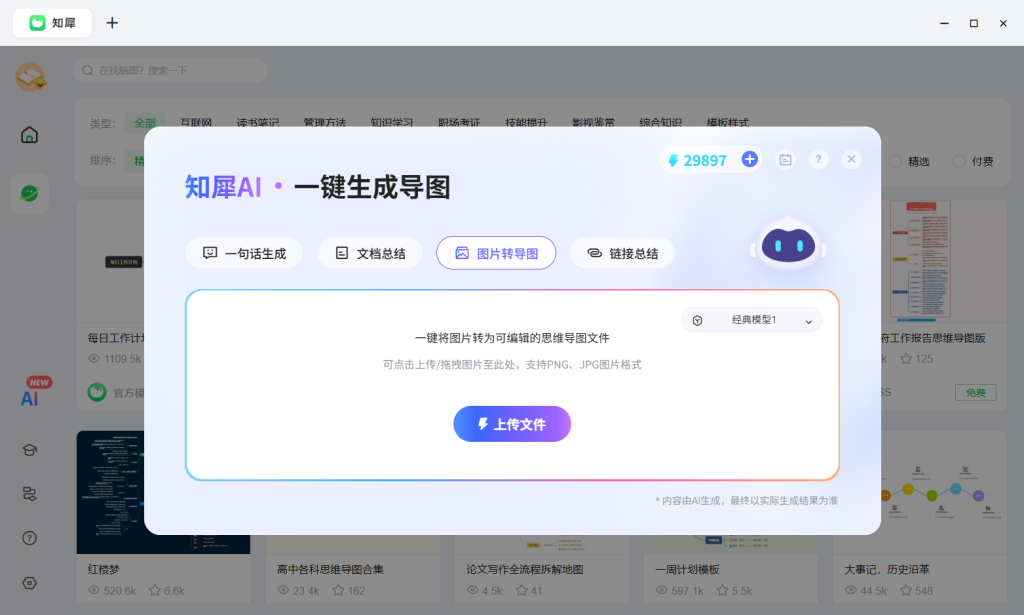
Task: Click the robot mascot icon
Action: [788, 245]
